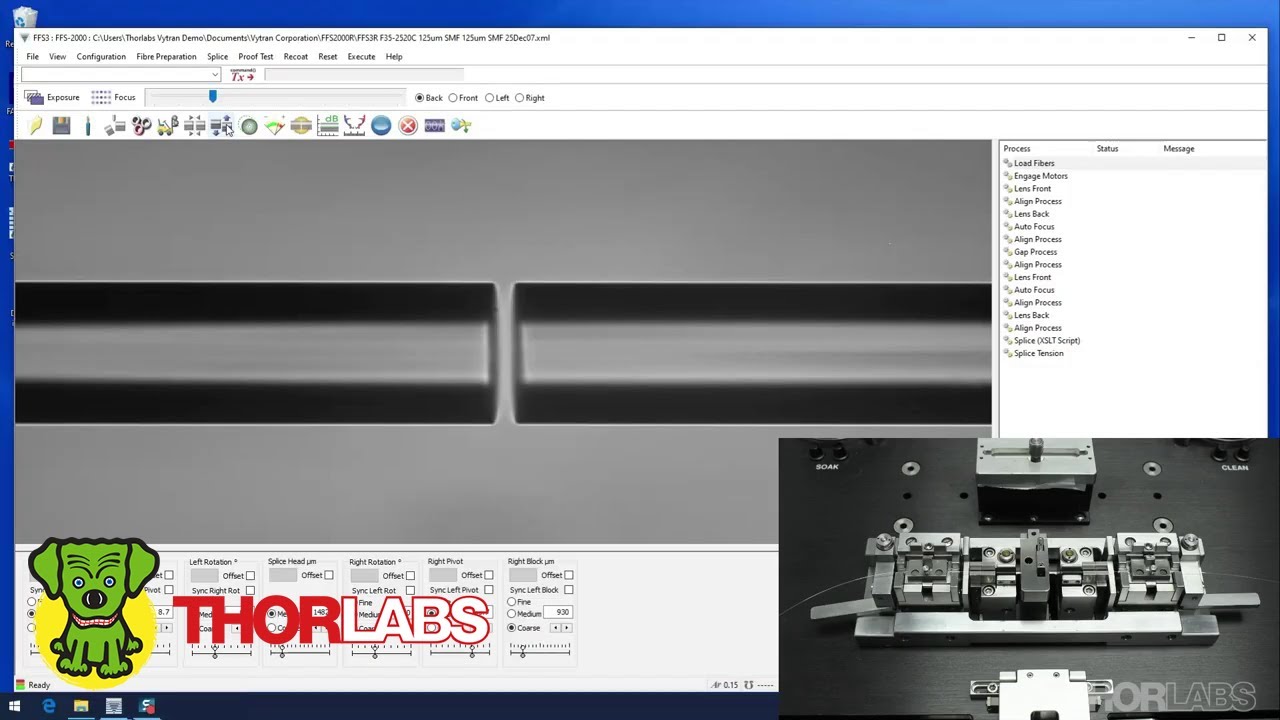The width and height of the screenshot is (1280, 720).
Task: Open the Fibre Preparation menu
Action: (x=166, y=57)
